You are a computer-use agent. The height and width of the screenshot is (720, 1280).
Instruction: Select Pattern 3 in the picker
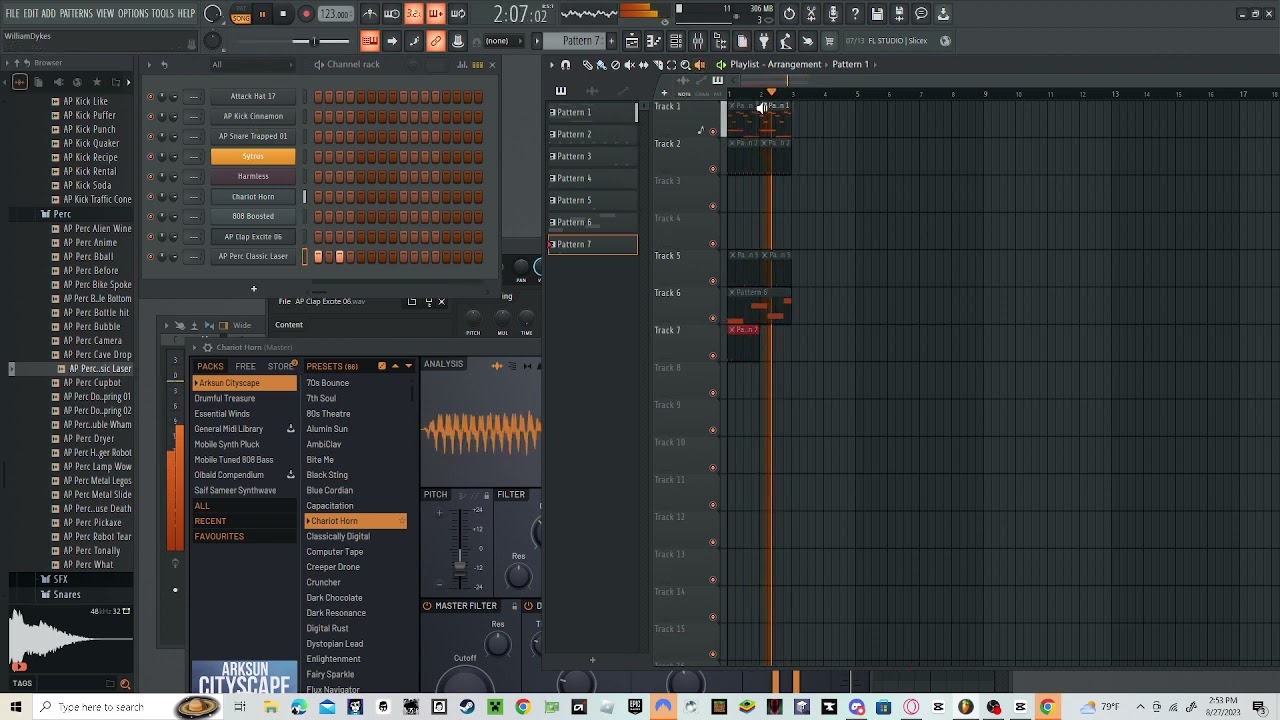(592, 156)
